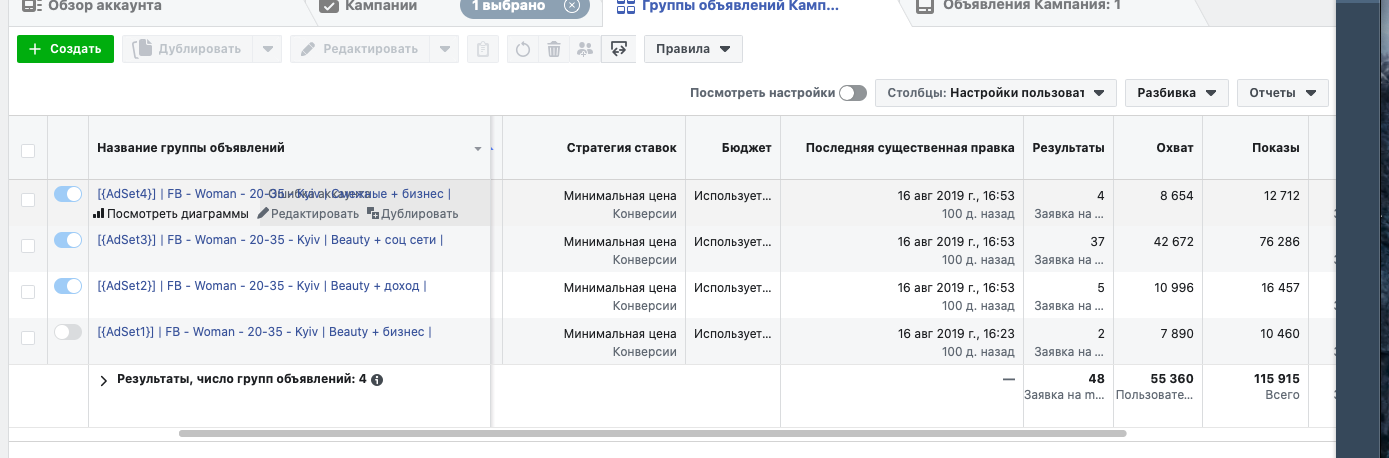Sort by the Показы column header
The image size is (1389, 458).
(1275, 148)
